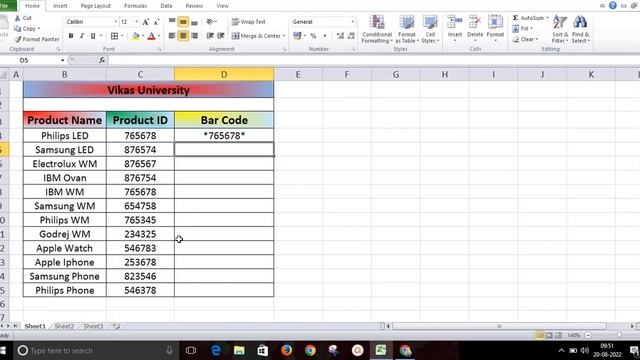Click the Orientation icon
Image resolution: width=640 pixels, height=360 pixels.
pyautogui.click(x=210, y=21)
